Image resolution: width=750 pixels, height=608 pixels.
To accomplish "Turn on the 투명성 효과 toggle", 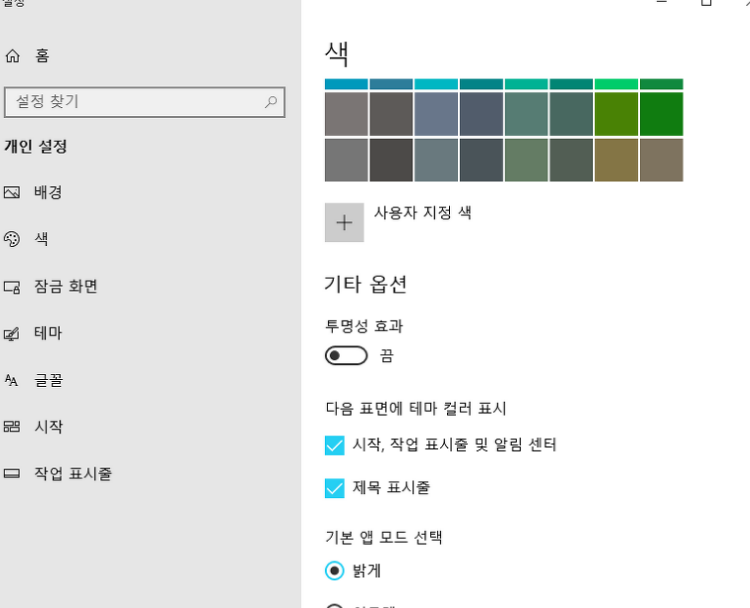I will click(346, 355).
